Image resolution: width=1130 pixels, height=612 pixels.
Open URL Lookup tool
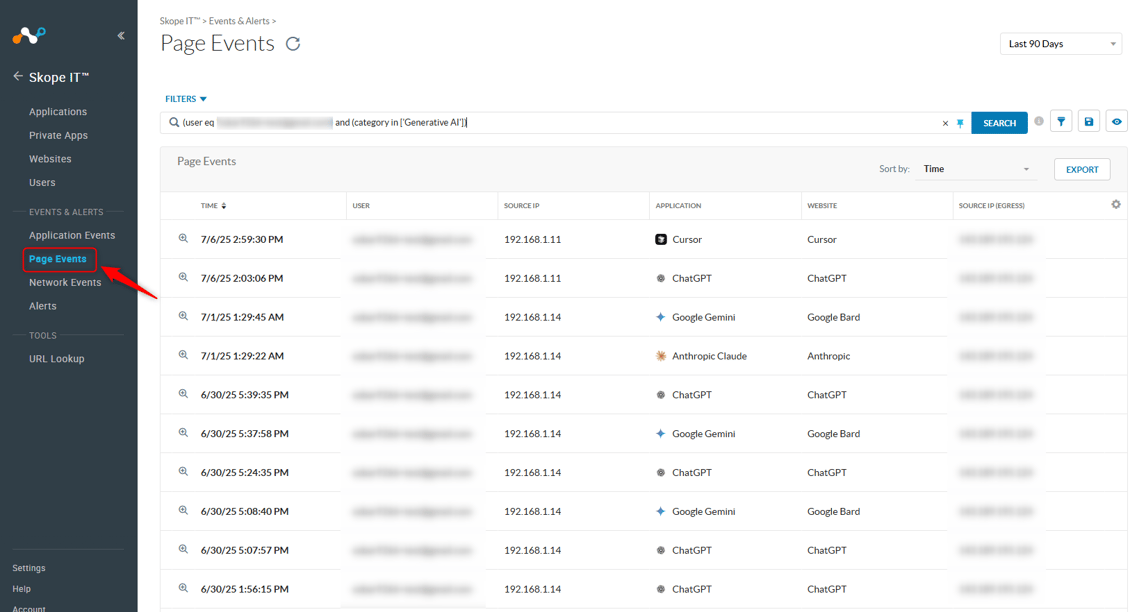(56, 359)
